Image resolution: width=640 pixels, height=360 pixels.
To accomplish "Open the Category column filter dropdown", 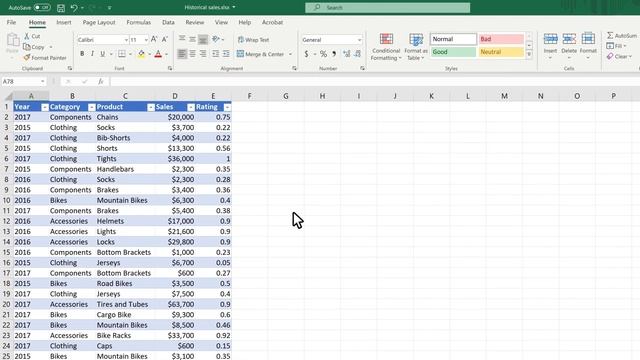I will pos(91,107).
